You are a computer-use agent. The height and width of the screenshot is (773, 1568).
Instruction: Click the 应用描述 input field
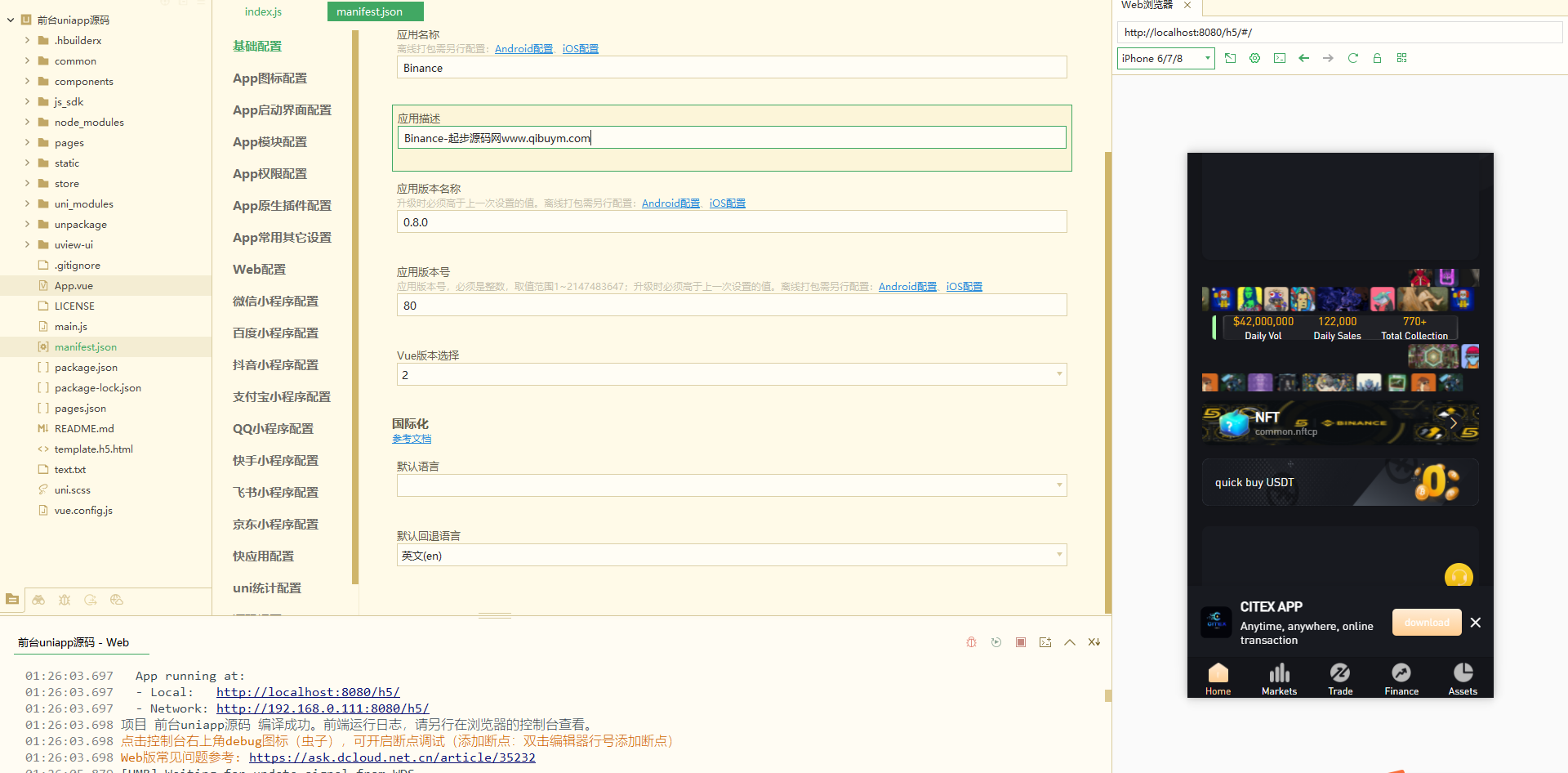(732, 138)
